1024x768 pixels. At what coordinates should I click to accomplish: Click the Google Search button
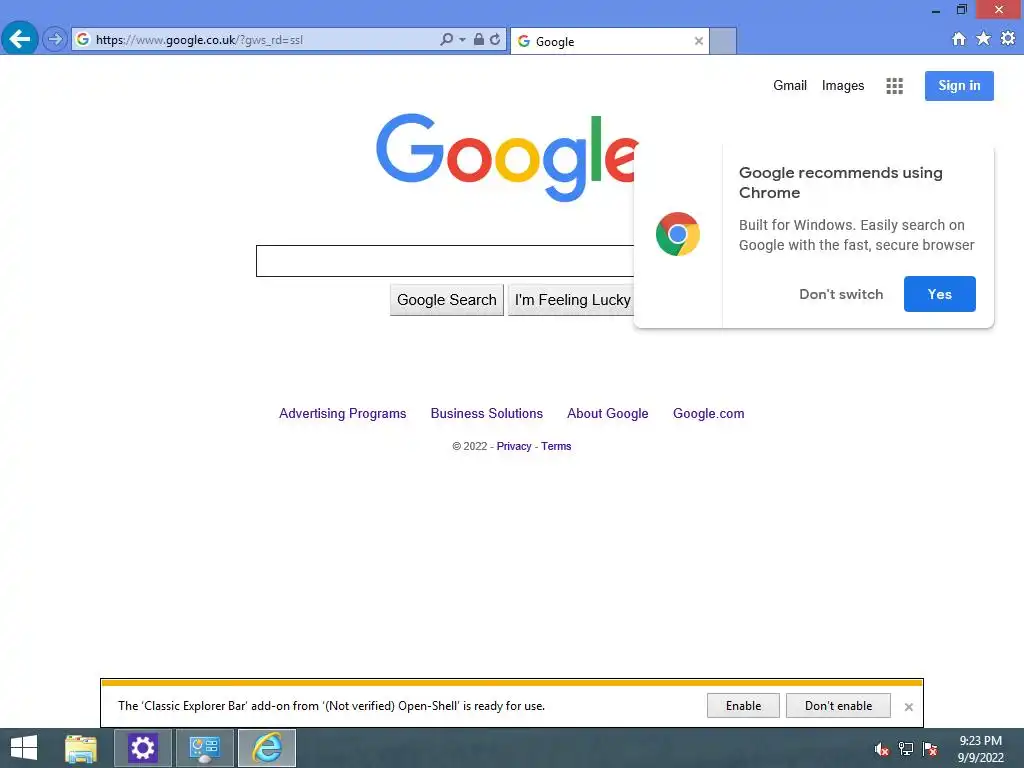click(x=447, y=300)
